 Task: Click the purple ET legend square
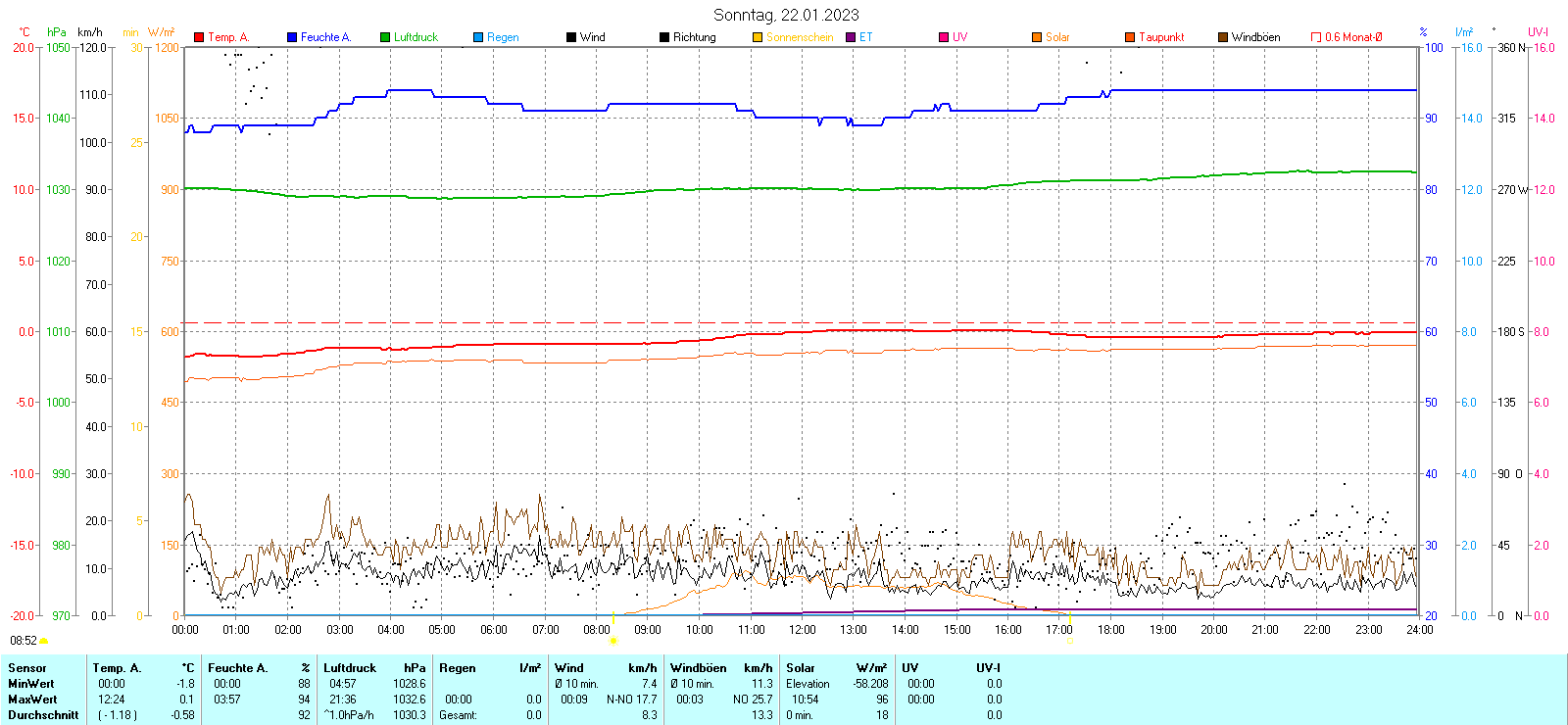point(851,37)
